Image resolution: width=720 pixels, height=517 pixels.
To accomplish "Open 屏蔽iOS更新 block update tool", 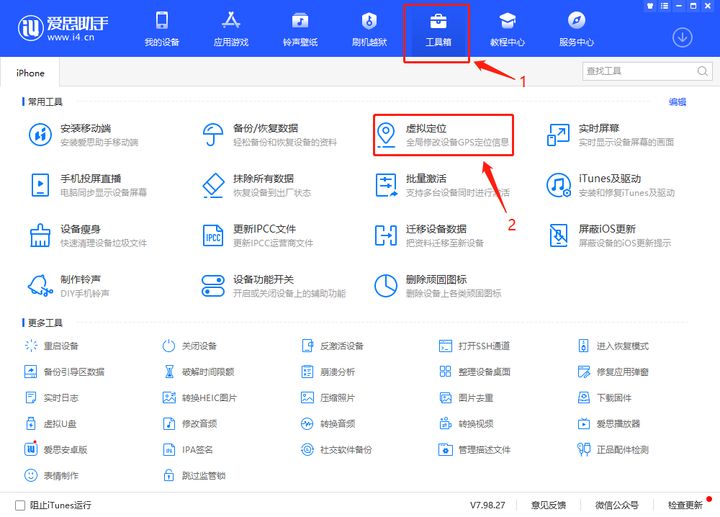I will tap(558, 235).
